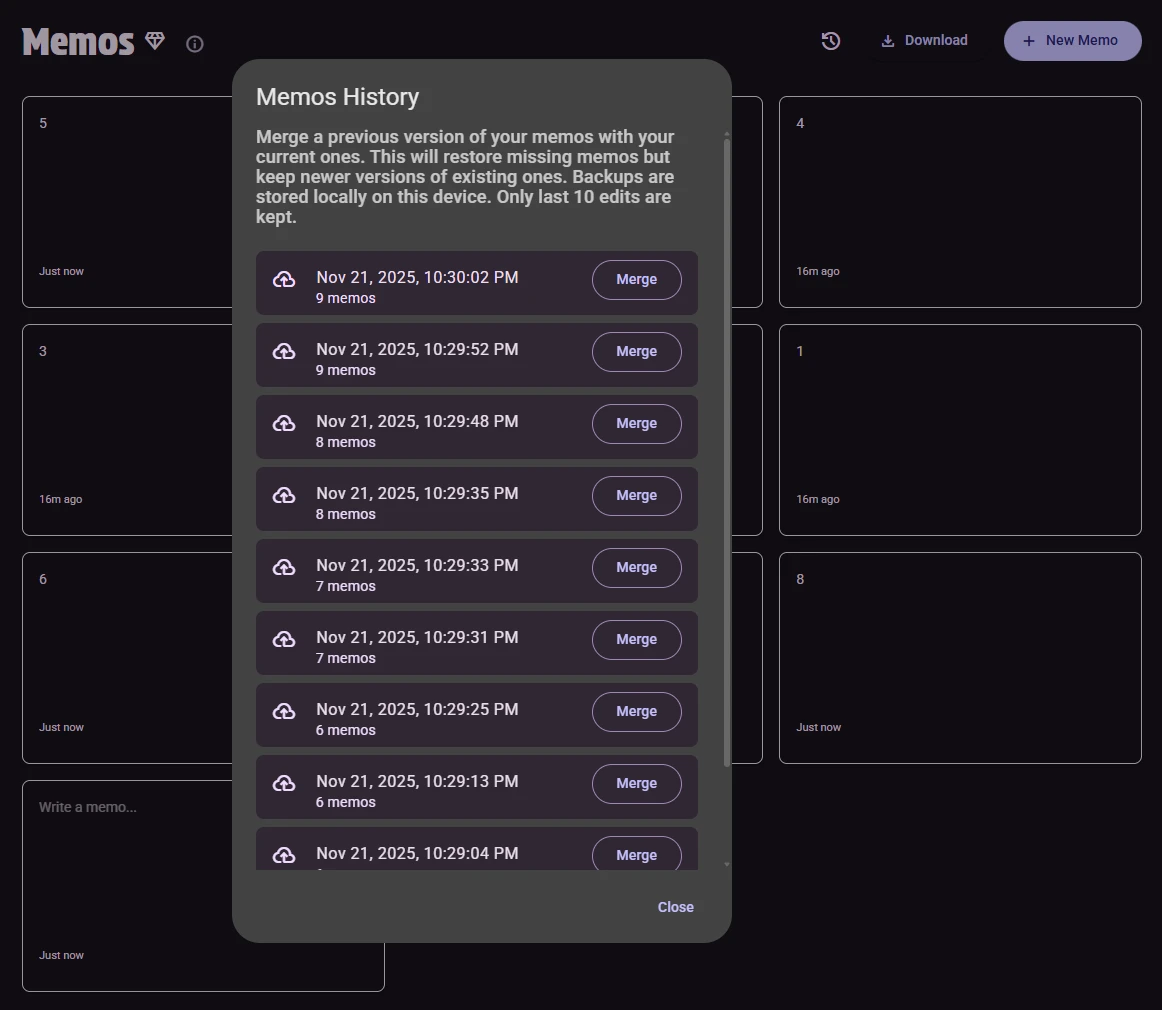
Task: Open the history clock icon in header
Action: click(x=831, y=41)
